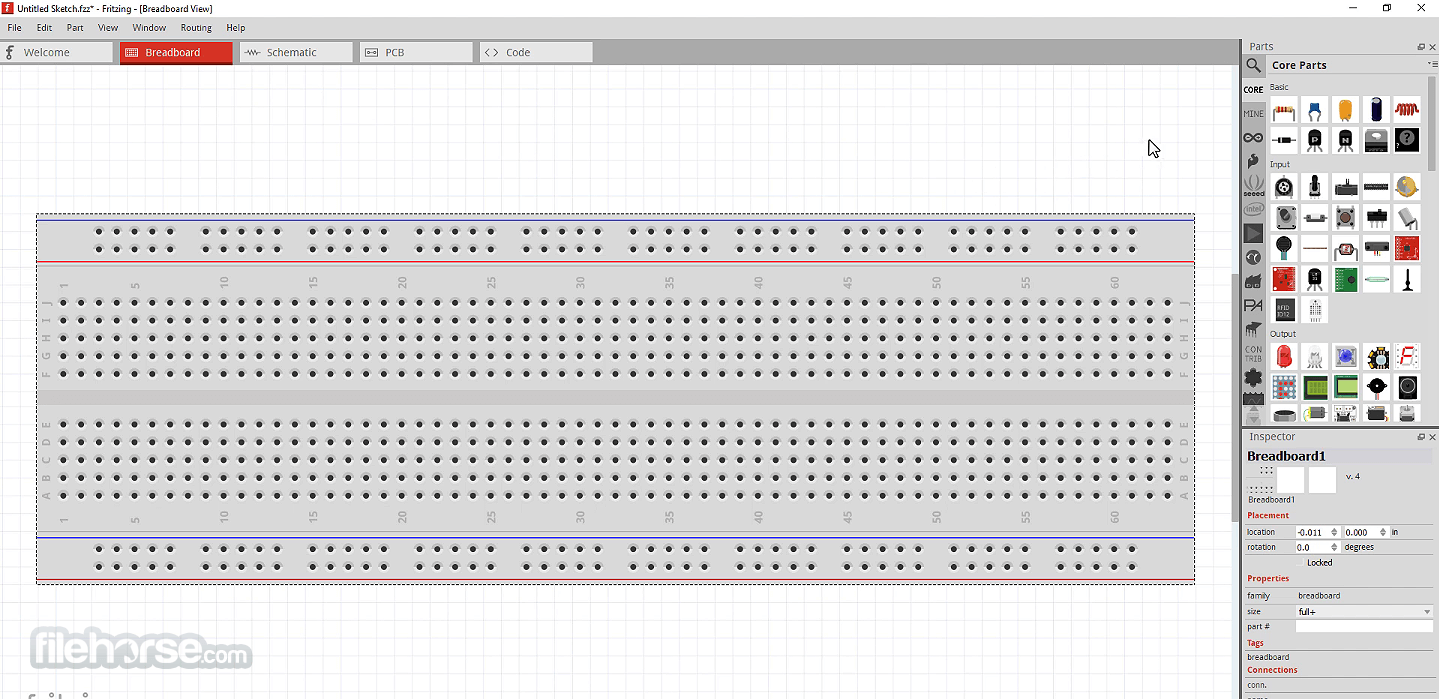Click the part # input field

tap(1364, 626)
